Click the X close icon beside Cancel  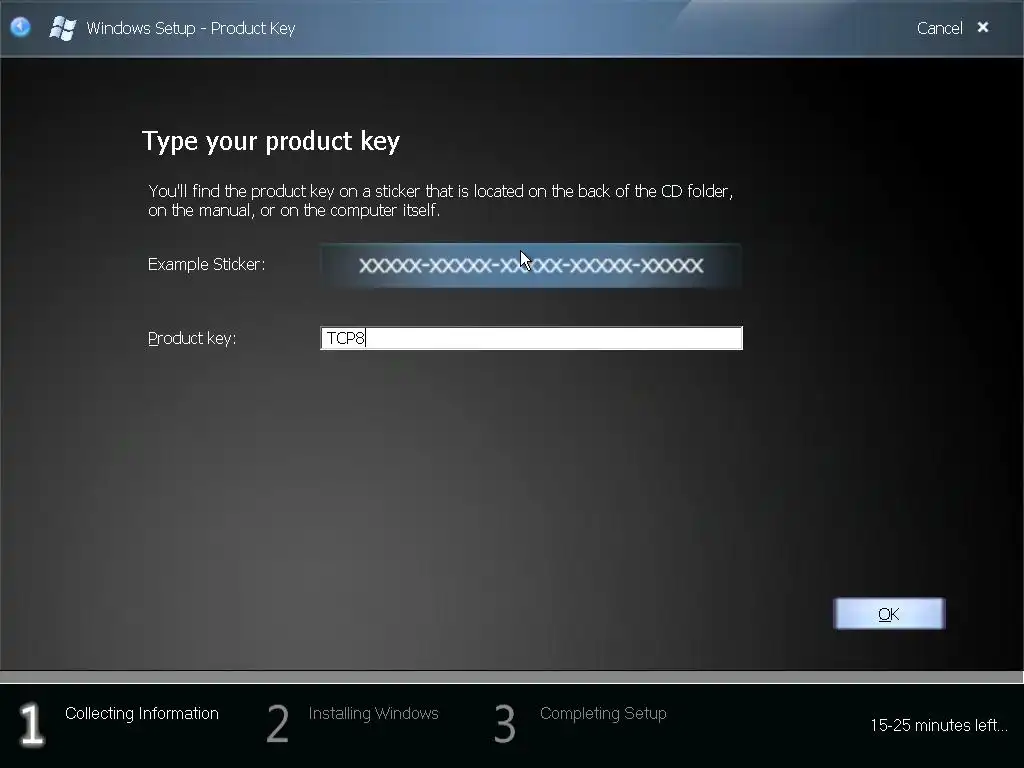pyautogui.click(x=983, y=27)
